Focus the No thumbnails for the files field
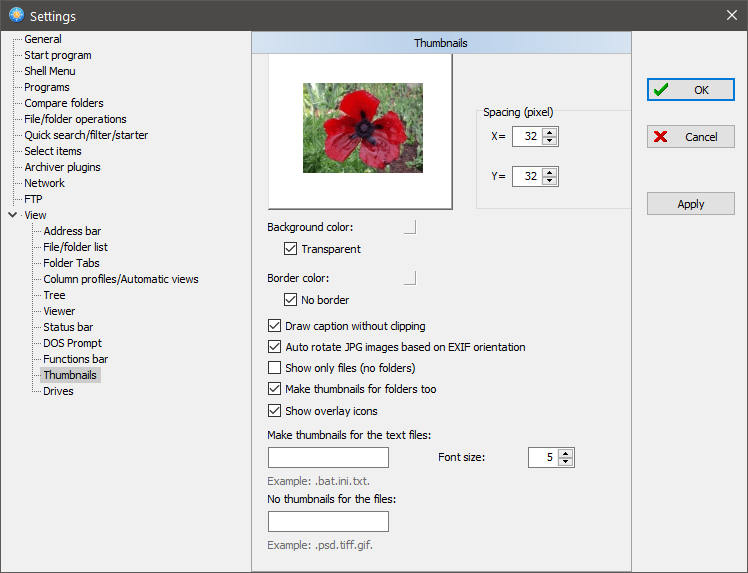Screen dimensions: 748x573 click(328, 521)
